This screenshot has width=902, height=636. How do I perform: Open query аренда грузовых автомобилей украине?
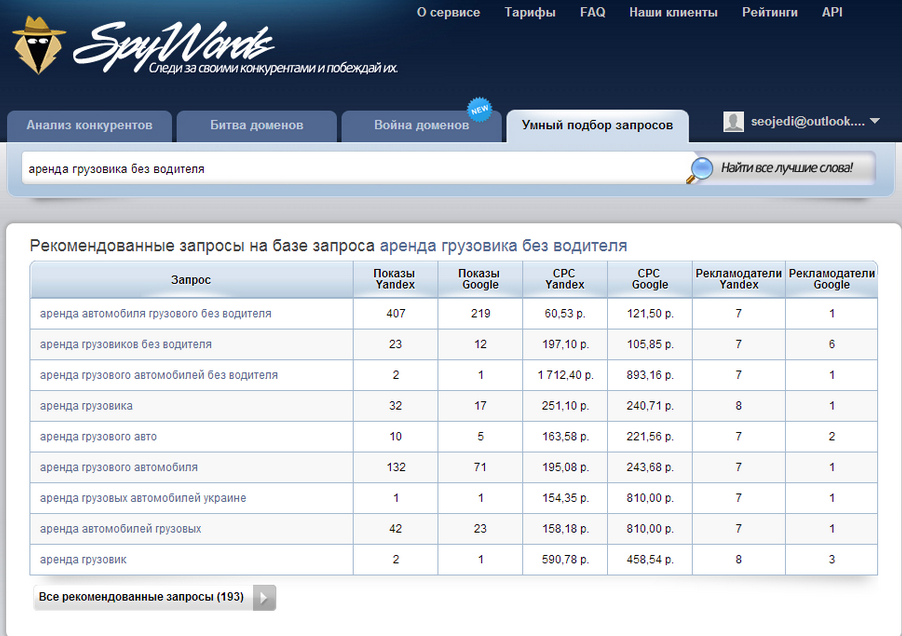143,498
